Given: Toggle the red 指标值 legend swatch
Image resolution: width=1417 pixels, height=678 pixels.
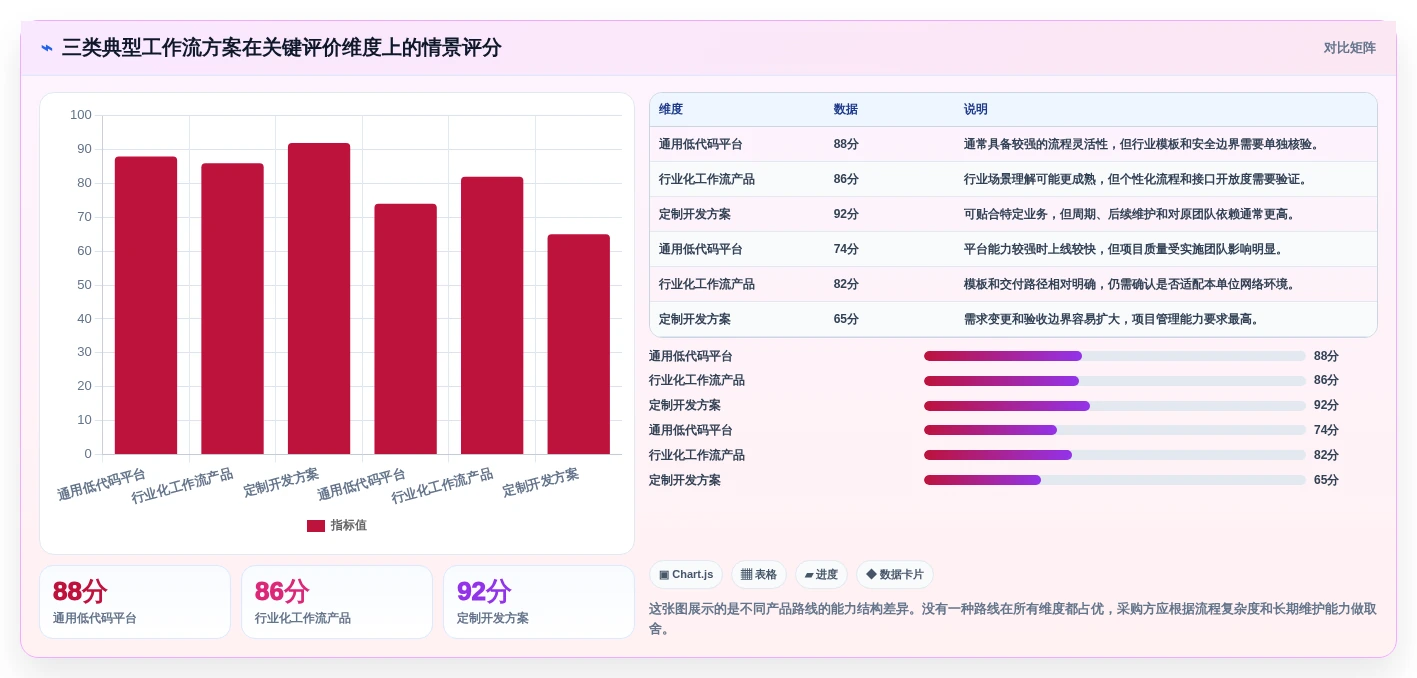Looking at the screenshot, I should click(x=316, y=526).
